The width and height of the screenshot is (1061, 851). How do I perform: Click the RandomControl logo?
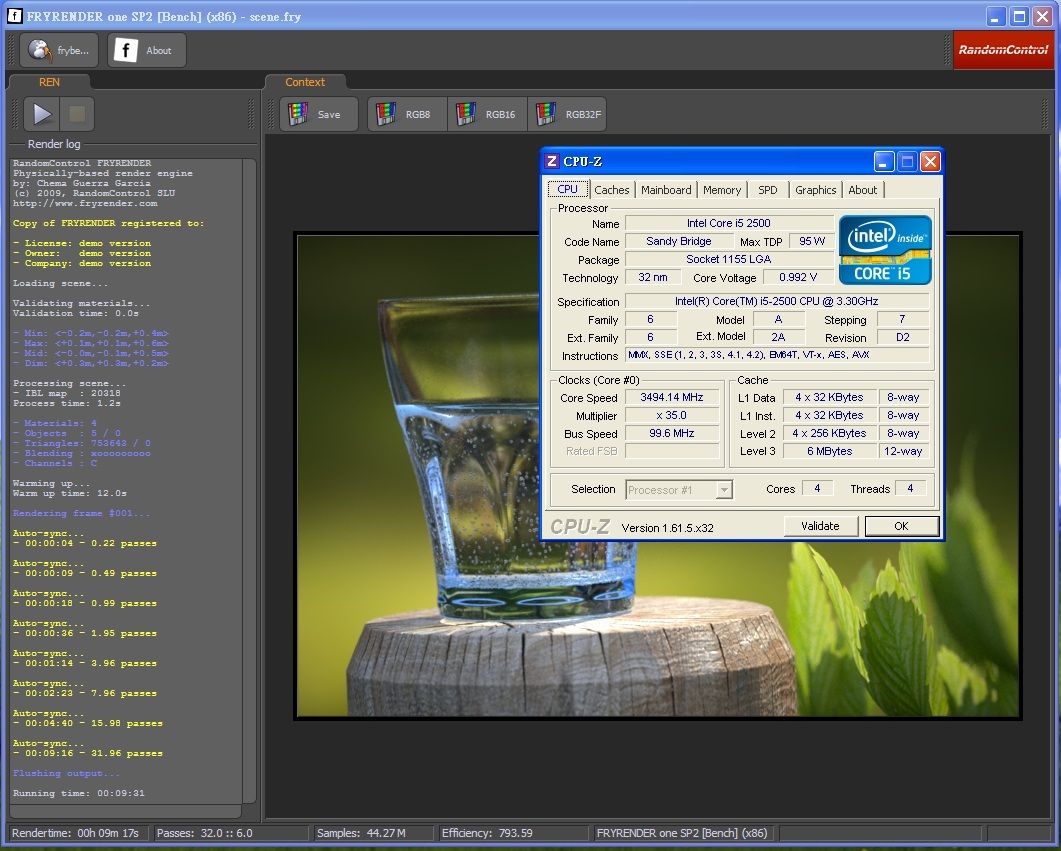(1003, 49)
